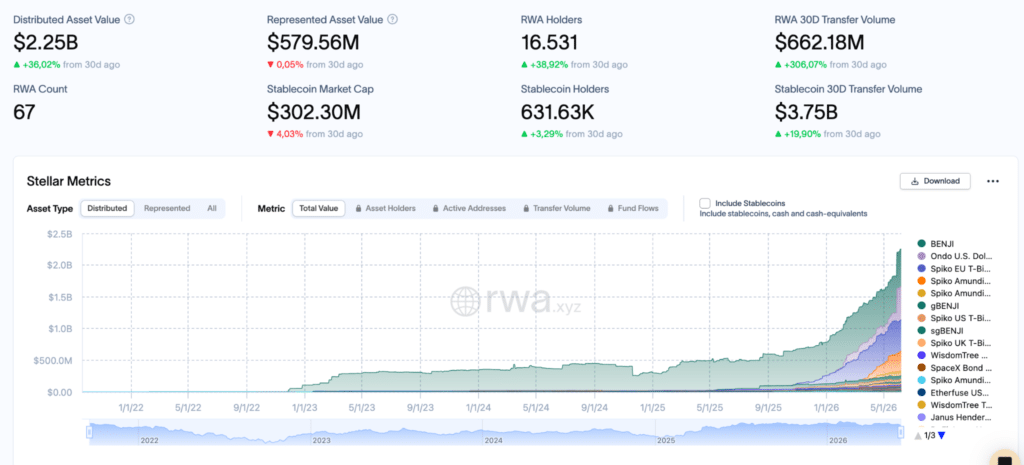Click the Download button
This screenshot has height=465, width=1024.
pos(935,181)
